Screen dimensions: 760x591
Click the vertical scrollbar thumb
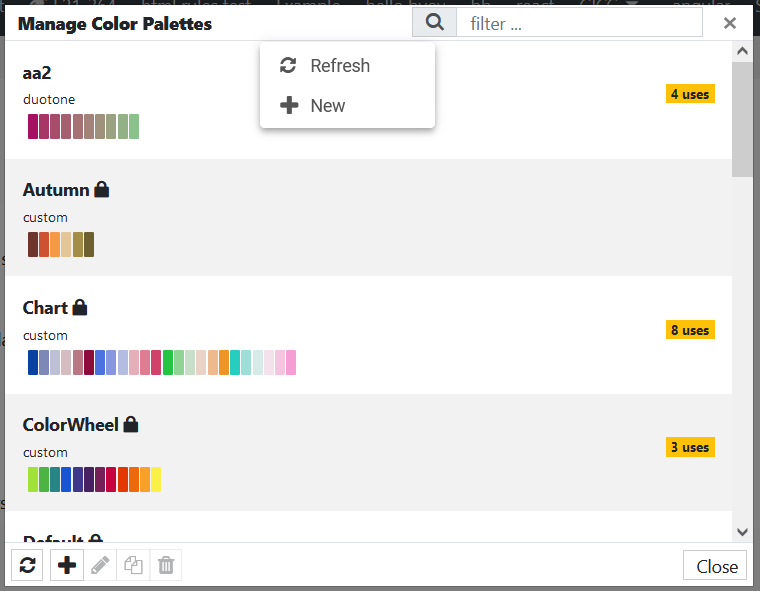742,119
